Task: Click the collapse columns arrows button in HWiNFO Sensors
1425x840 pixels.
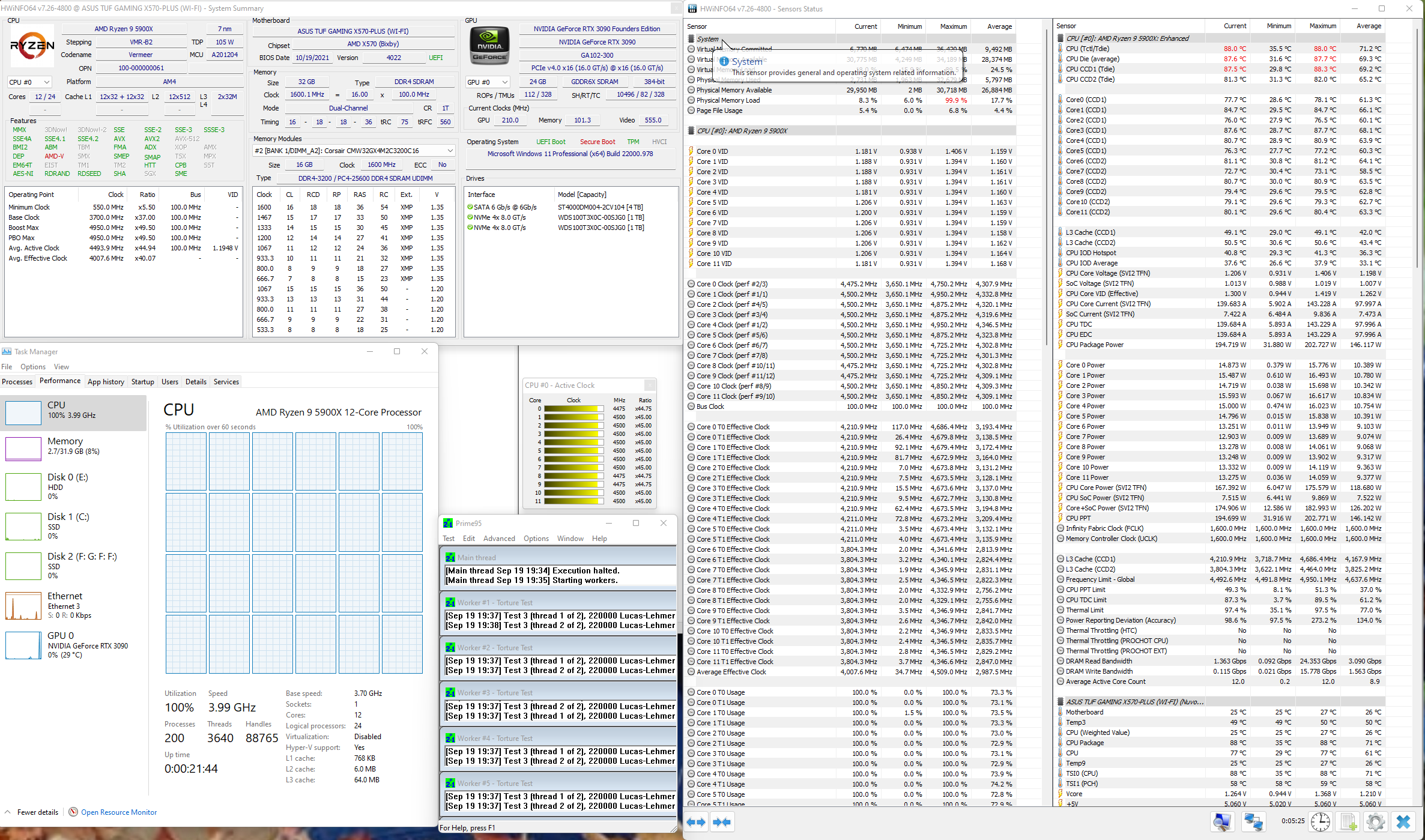Action: [722, 822]
